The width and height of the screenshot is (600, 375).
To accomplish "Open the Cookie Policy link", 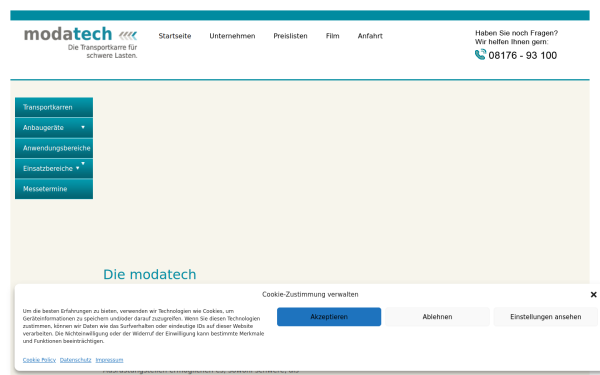I will coord(39,360).
